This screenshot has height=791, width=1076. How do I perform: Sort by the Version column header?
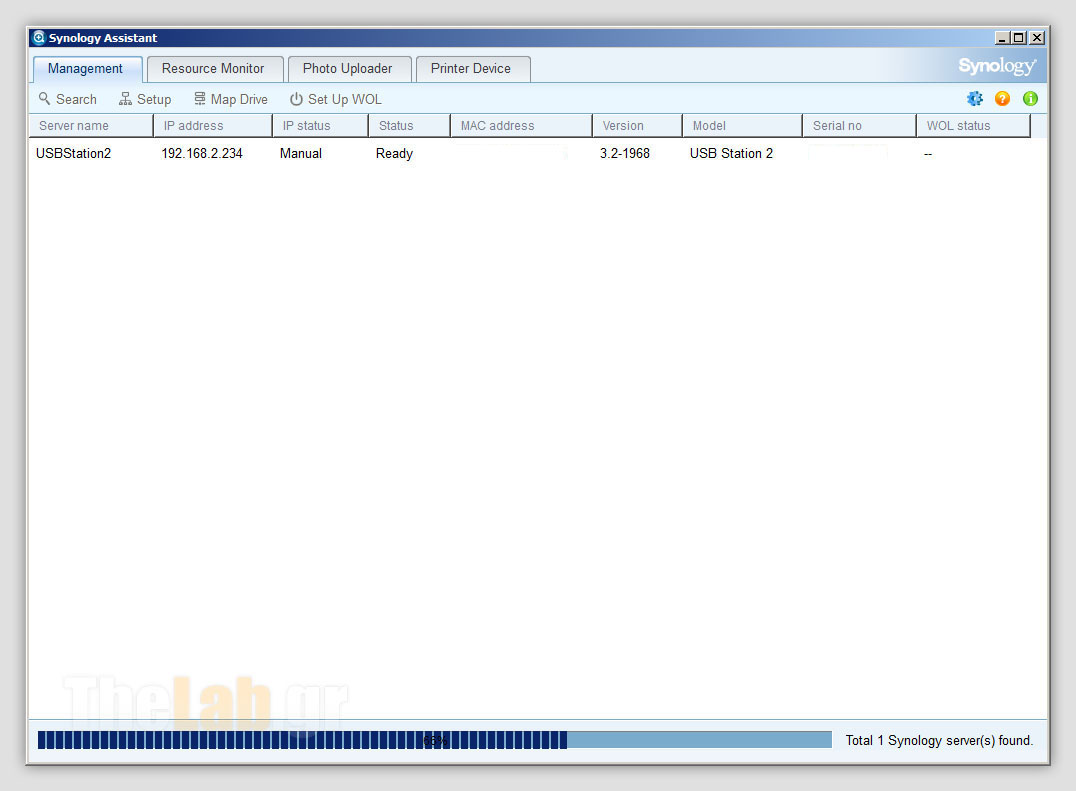(637, 126)
